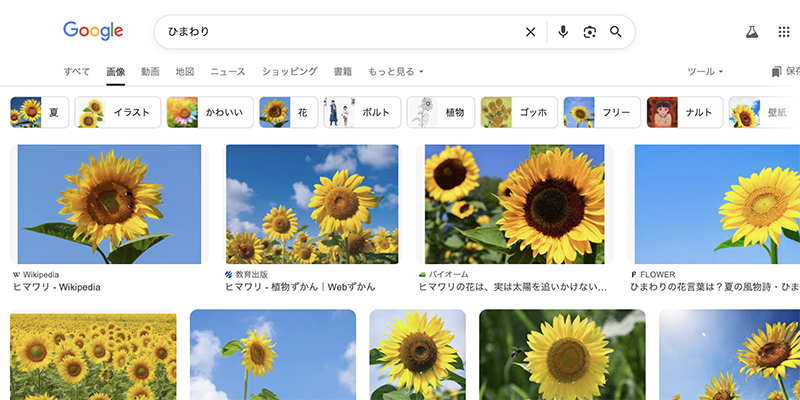Viewport: 800px width, 400px height.
Task: Open ヒマワリの花は、実は太陽を追いかけない link
Action: 513,287
